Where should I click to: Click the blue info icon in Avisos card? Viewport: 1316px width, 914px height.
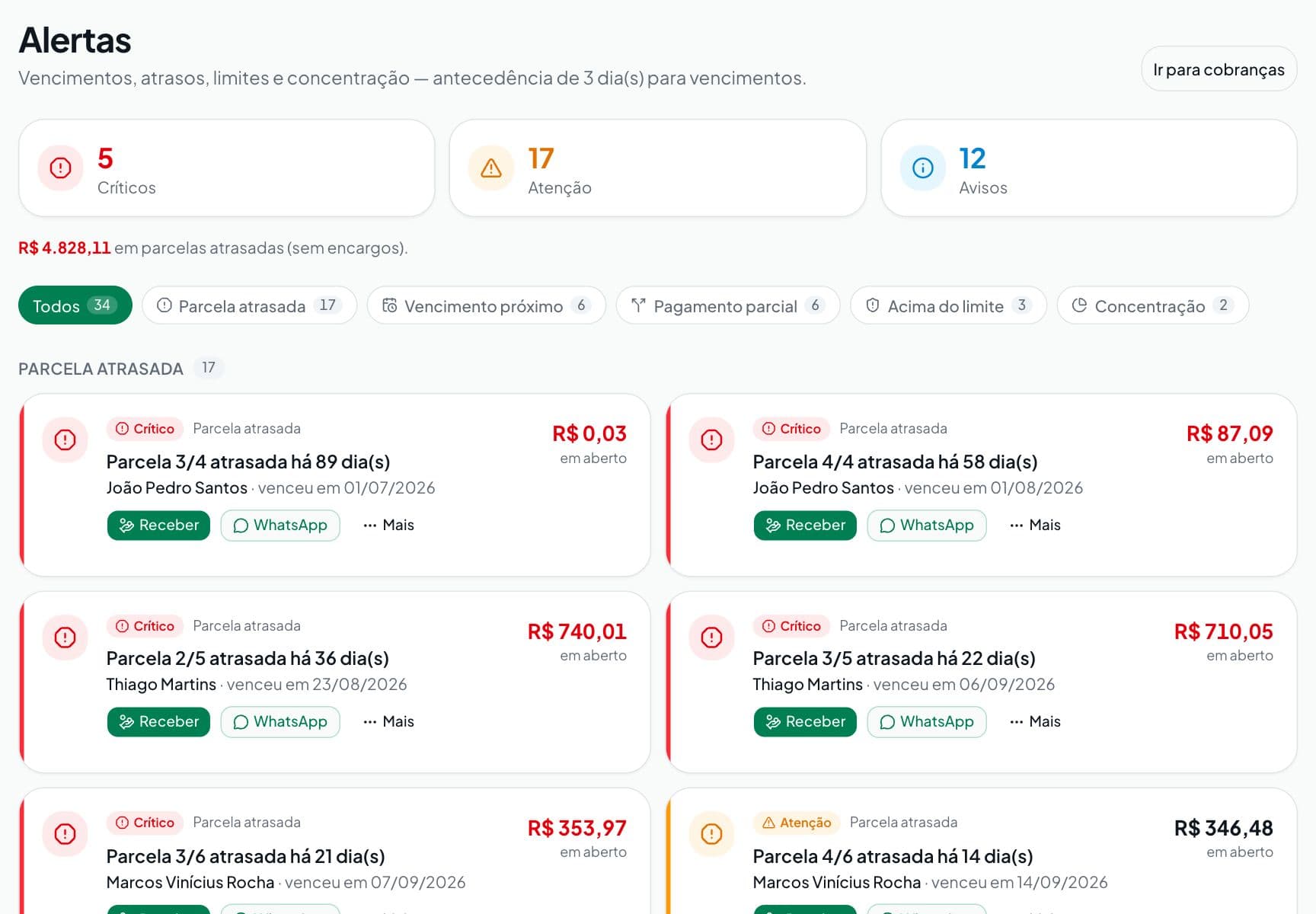click(x=922, y=168)
